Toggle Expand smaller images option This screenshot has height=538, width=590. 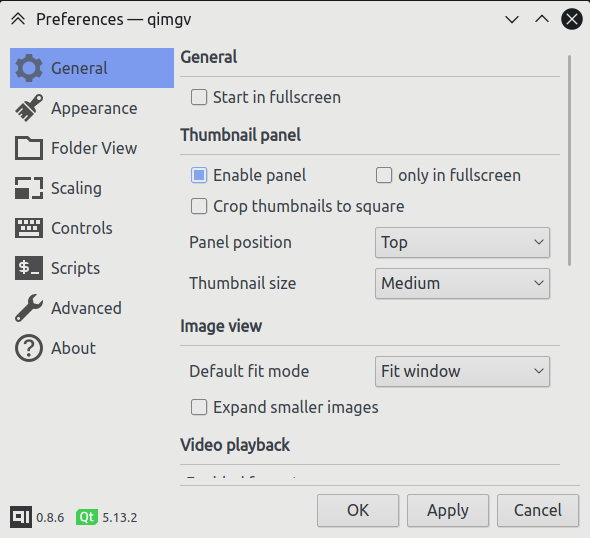199,407
